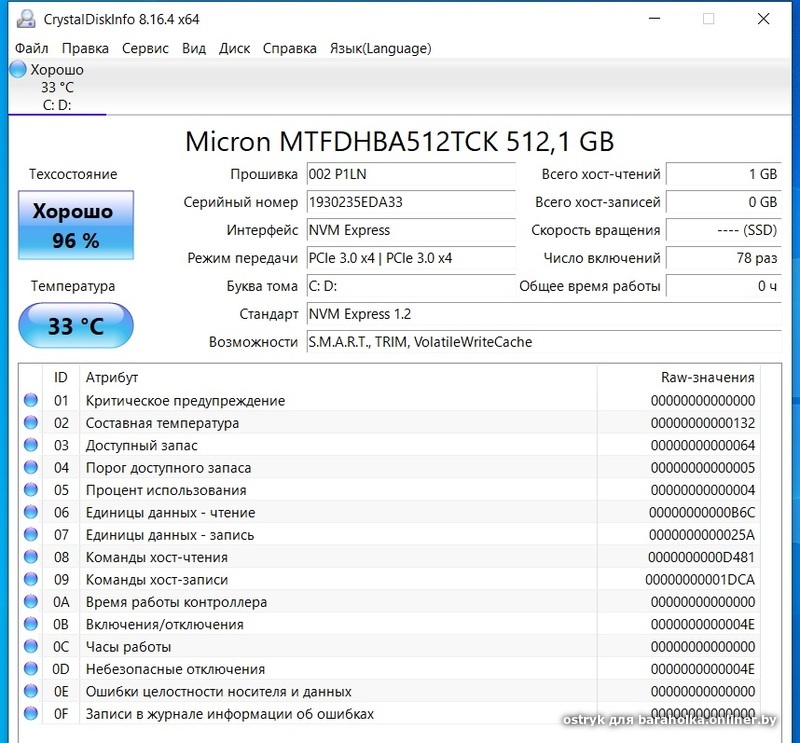Click the Возможности field S.M.A.R.T., TRIM
800x743 pixels.
click(544, 342)
